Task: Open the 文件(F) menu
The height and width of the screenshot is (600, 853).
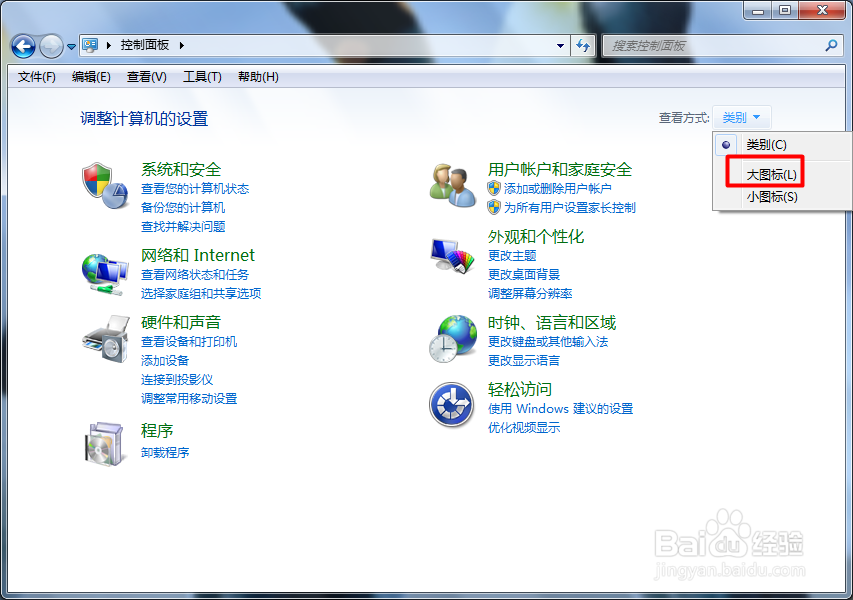Action: click(x=36, y=77)
